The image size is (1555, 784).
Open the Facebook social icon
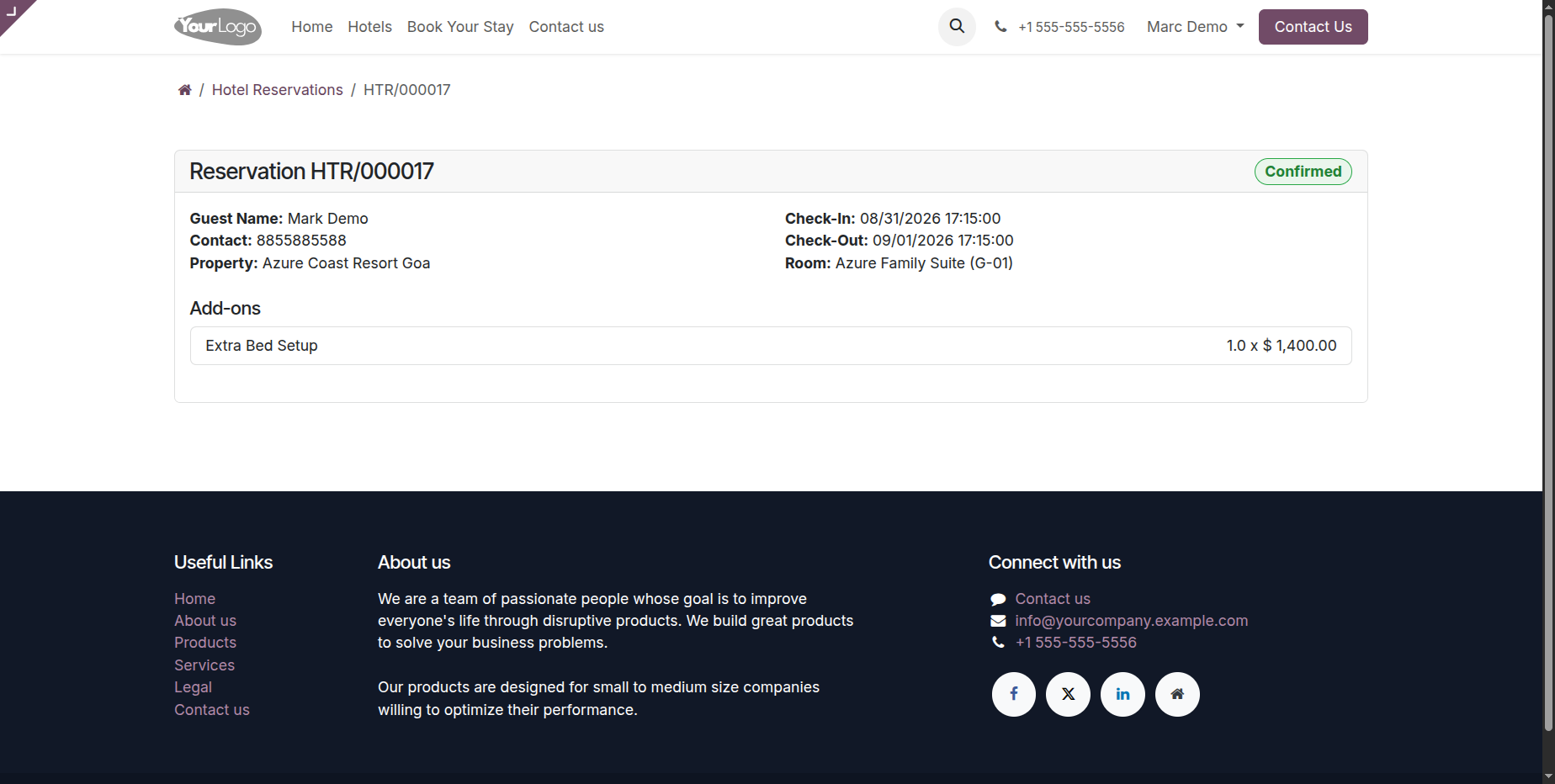(1013, 694)
